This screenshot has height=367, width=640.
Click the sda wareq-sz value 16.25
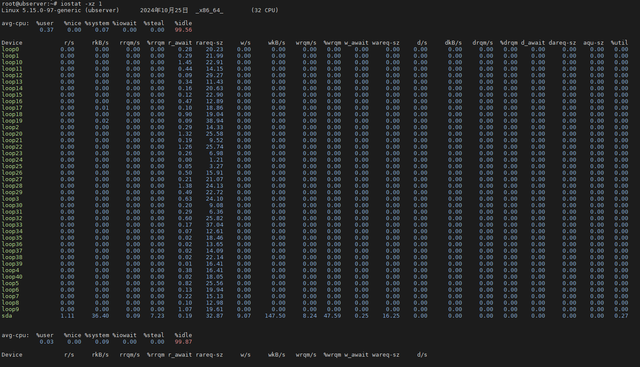[x=391, y=316]
